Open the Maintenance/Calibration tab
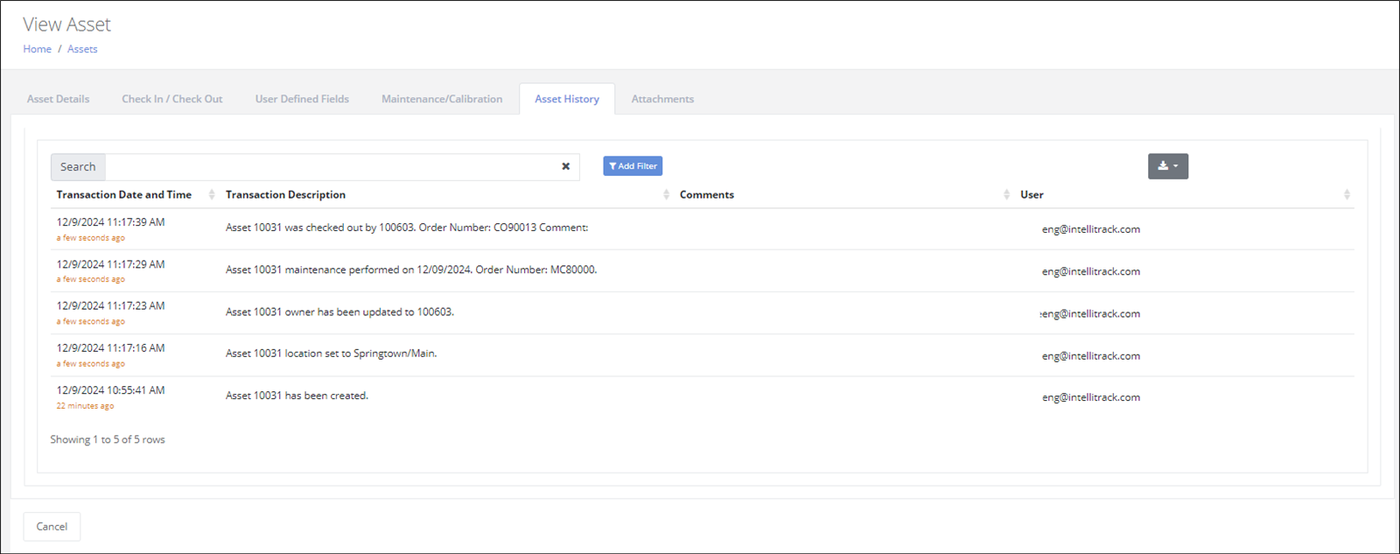The height and width of the screenshot is (554, 1400). (x=442, y=99)
